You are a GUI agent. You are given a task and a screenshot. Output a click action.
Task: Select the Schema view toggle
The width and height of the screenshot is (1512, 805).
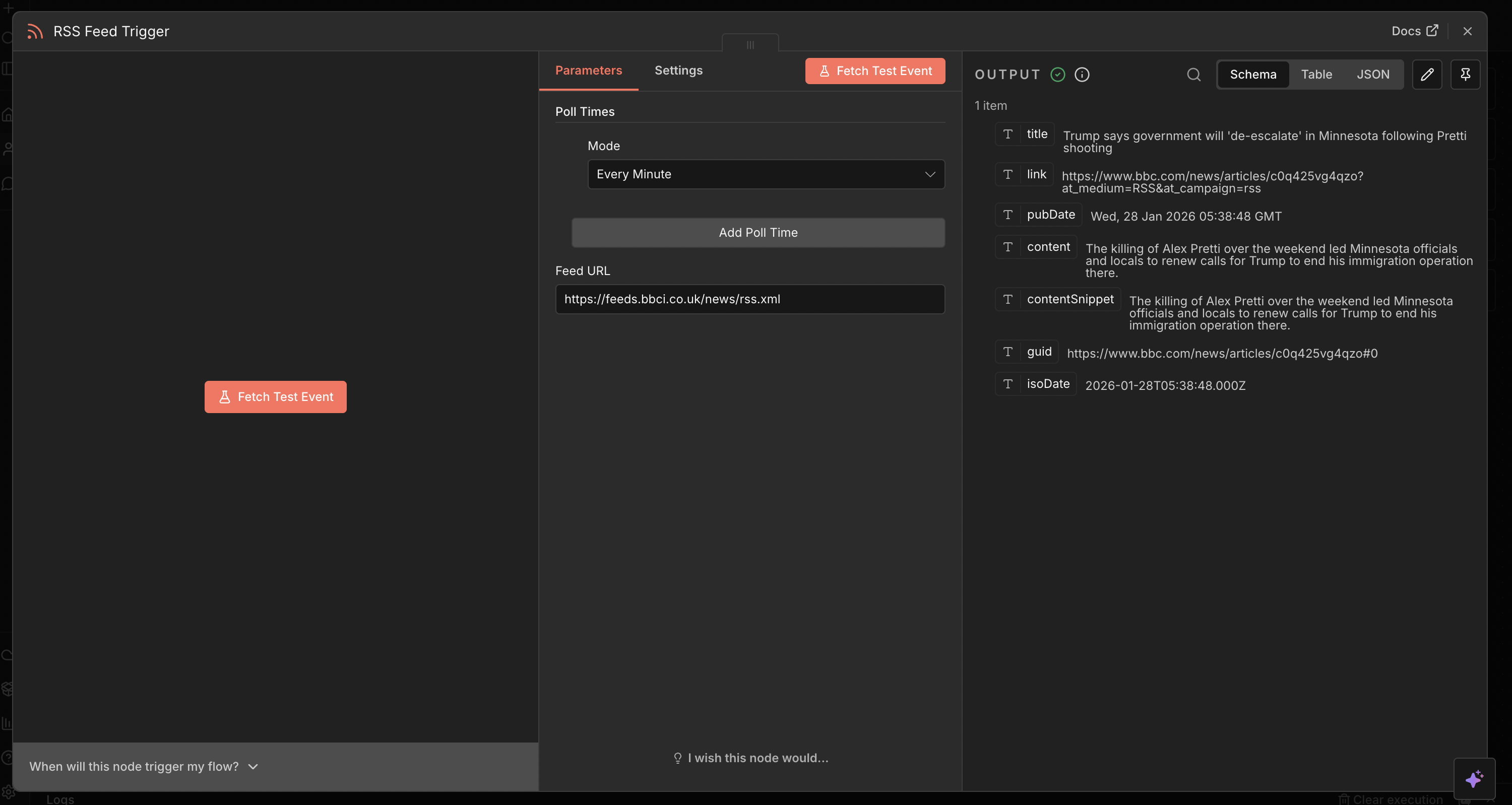tap(1253, 74)
